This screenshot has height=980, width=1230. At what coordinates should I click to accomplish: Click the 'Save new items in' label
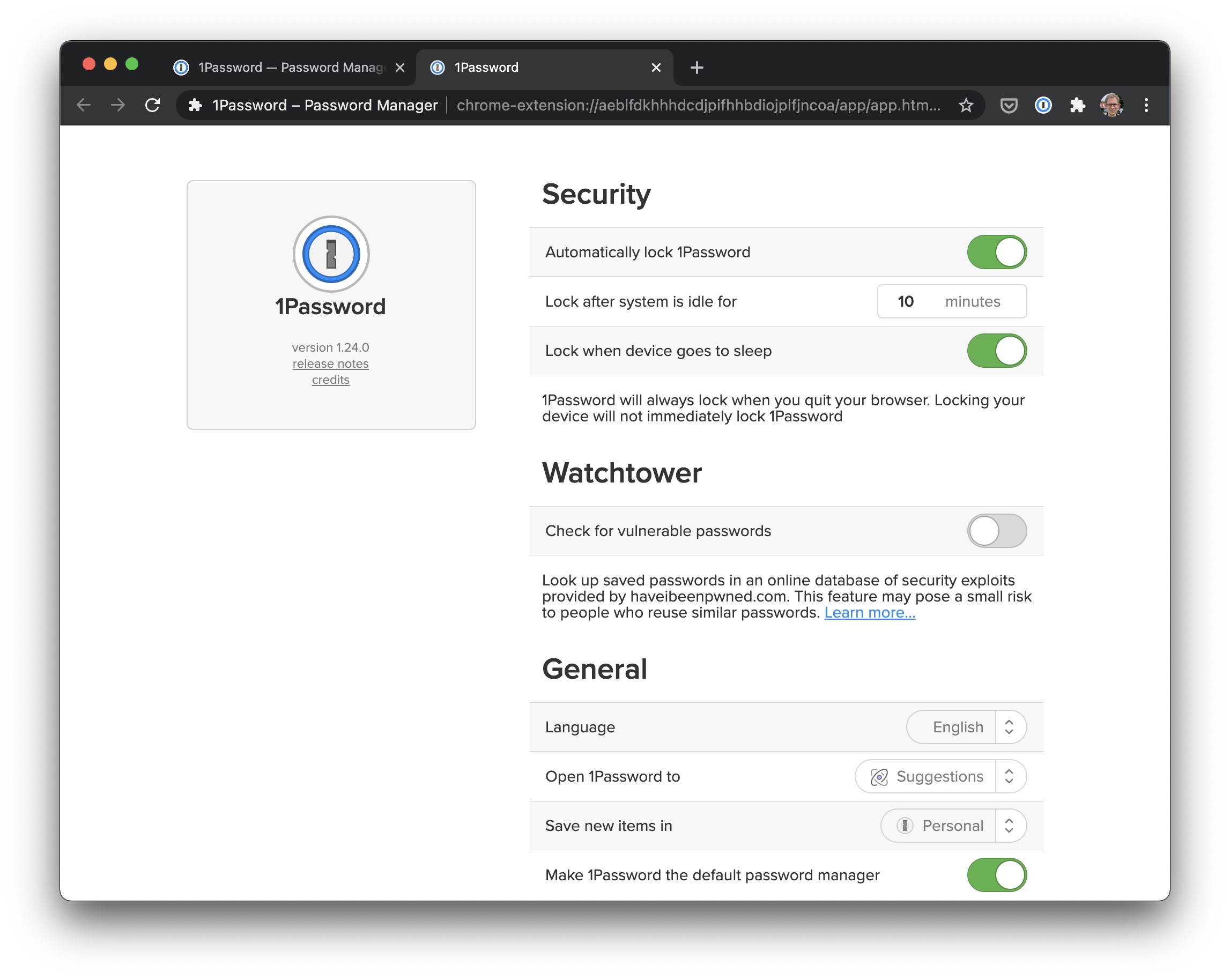point(609,826)
